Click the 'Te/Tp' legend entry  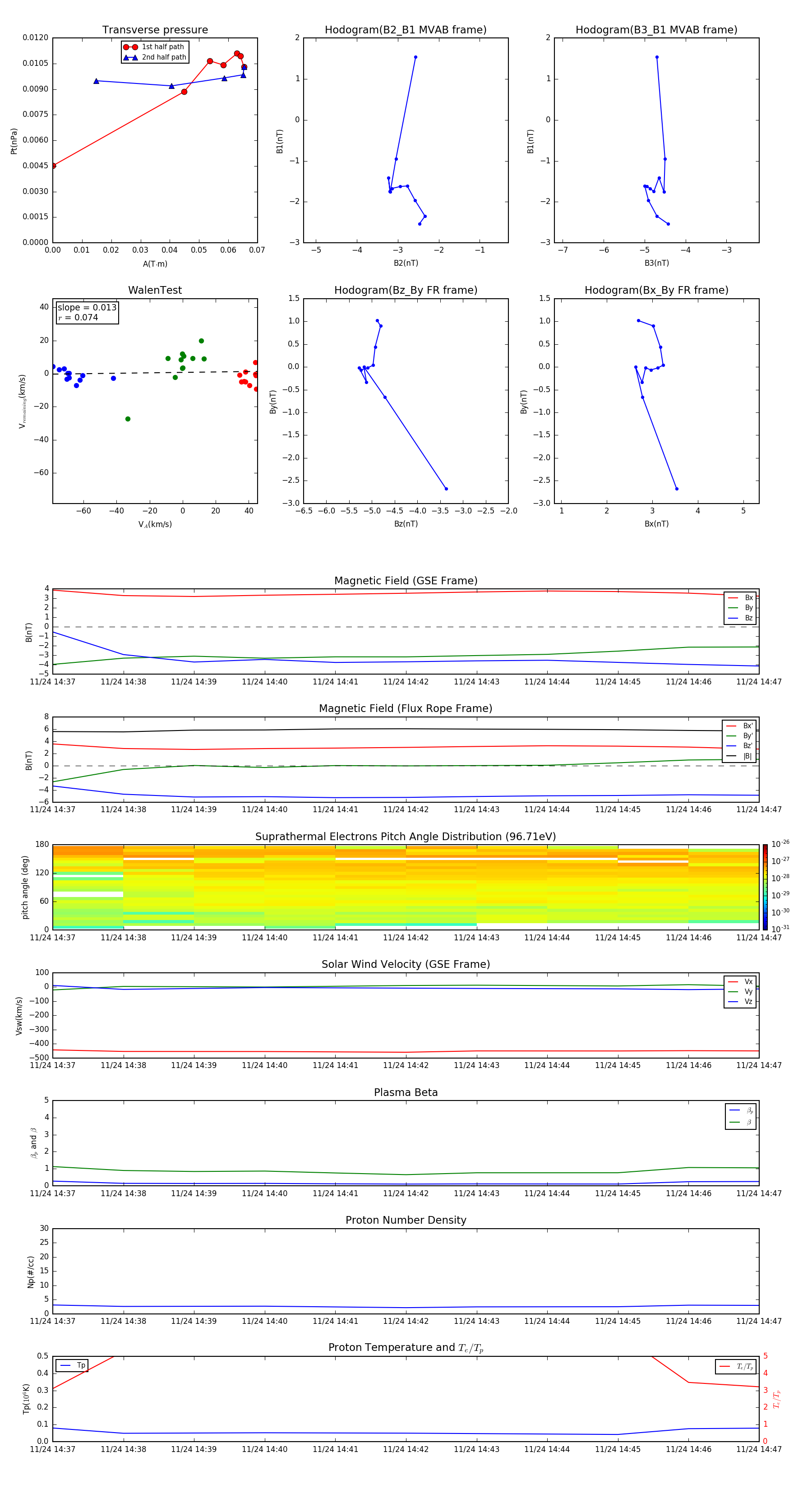click(x=736, y=1366)
